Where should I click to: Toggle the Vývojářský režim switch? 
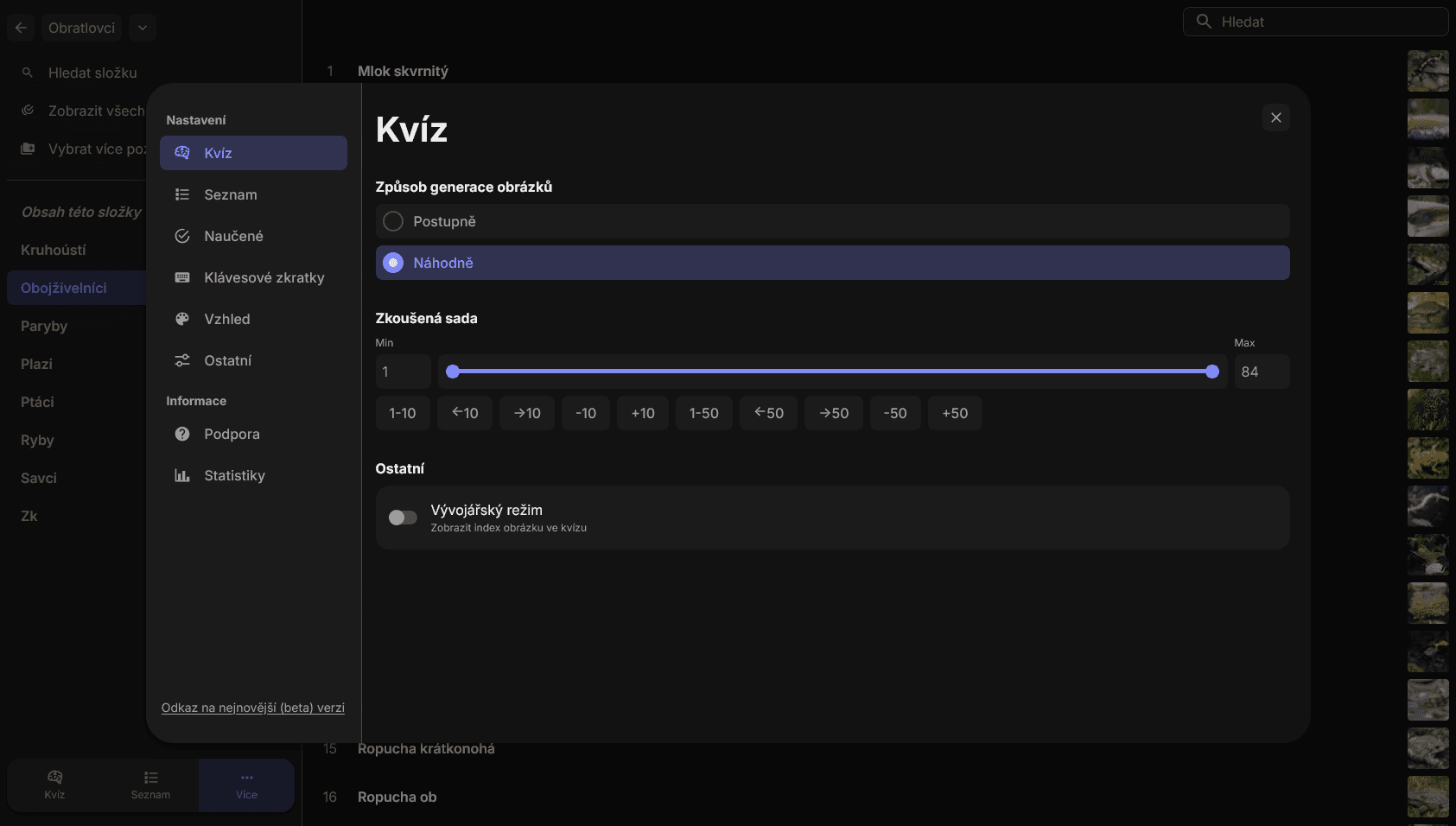403,518
